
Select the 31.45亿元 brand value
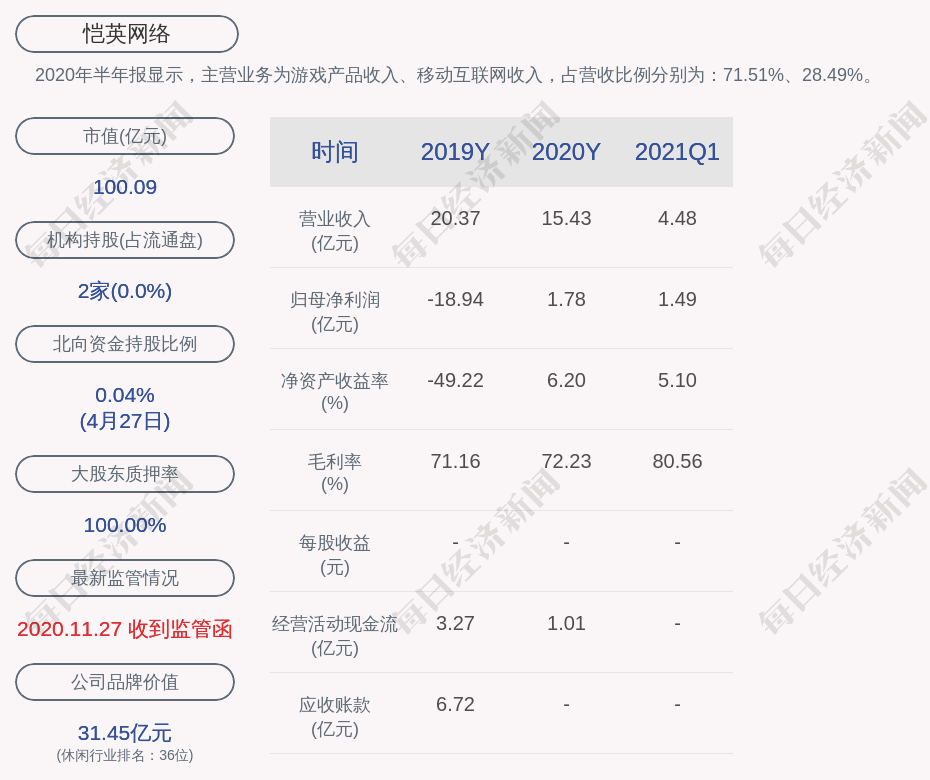tap(125, 733)
